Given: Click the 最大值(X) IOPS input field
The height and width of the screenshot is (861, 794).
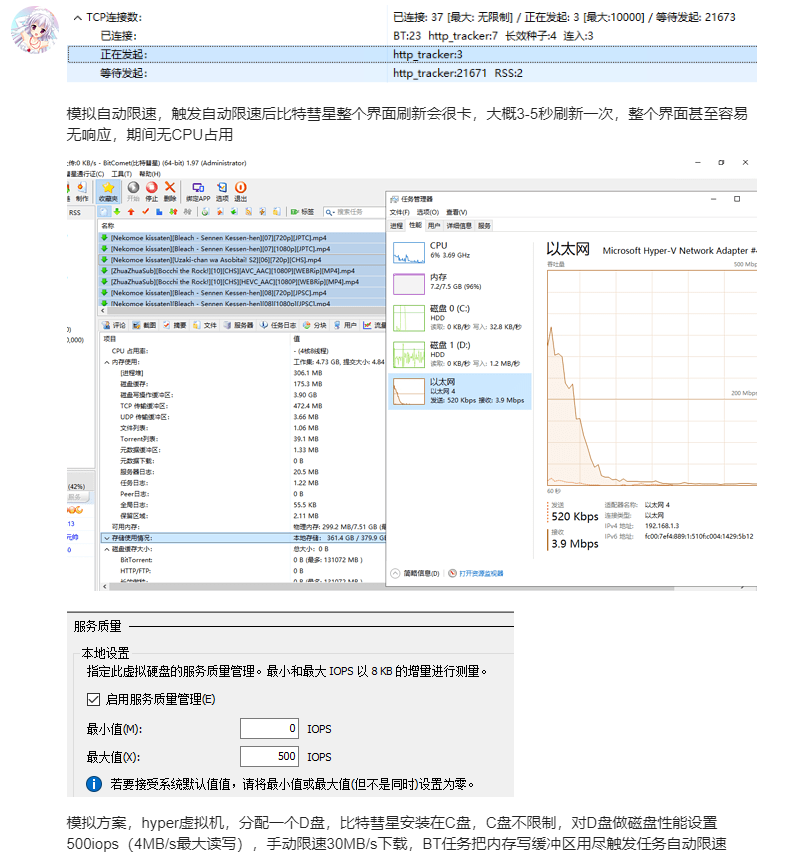Looking at the screenshot, I should click(x=269, y=757).
